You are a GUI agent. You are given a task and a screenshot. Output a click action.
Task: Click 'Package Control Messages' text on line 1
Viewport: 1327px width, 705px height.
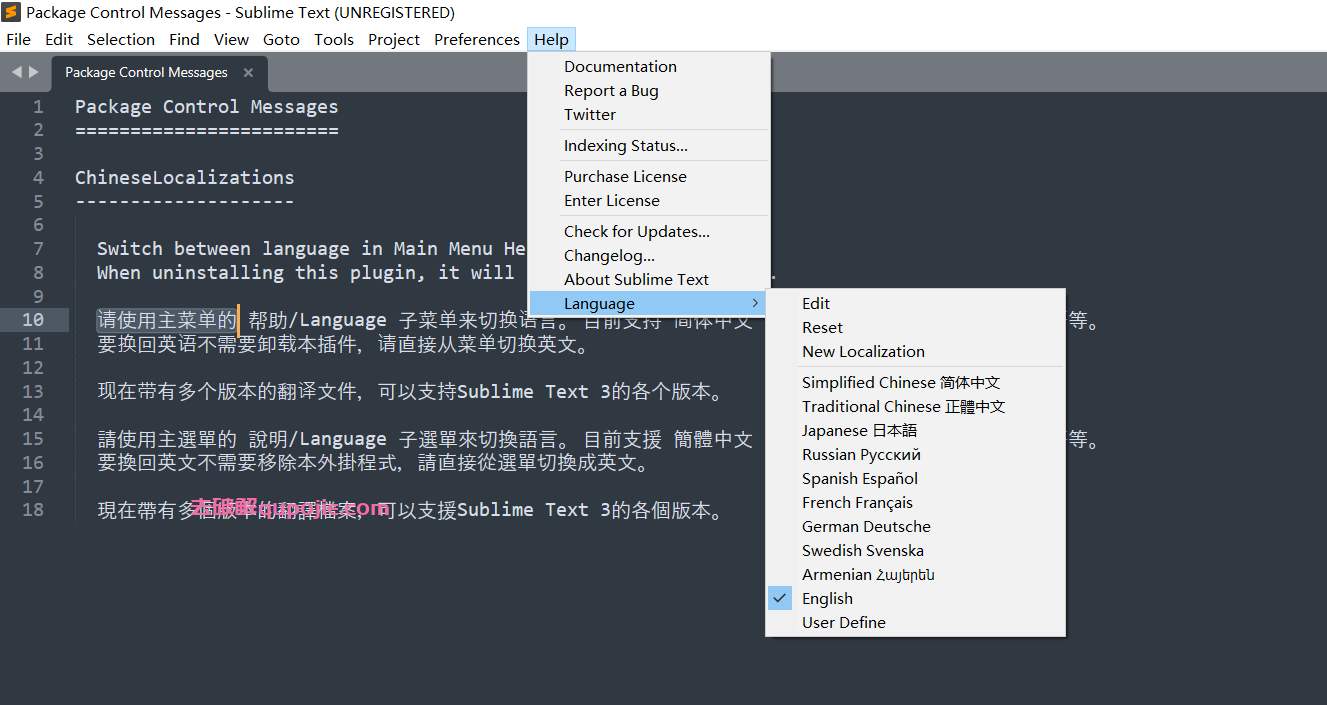(207, 106)
